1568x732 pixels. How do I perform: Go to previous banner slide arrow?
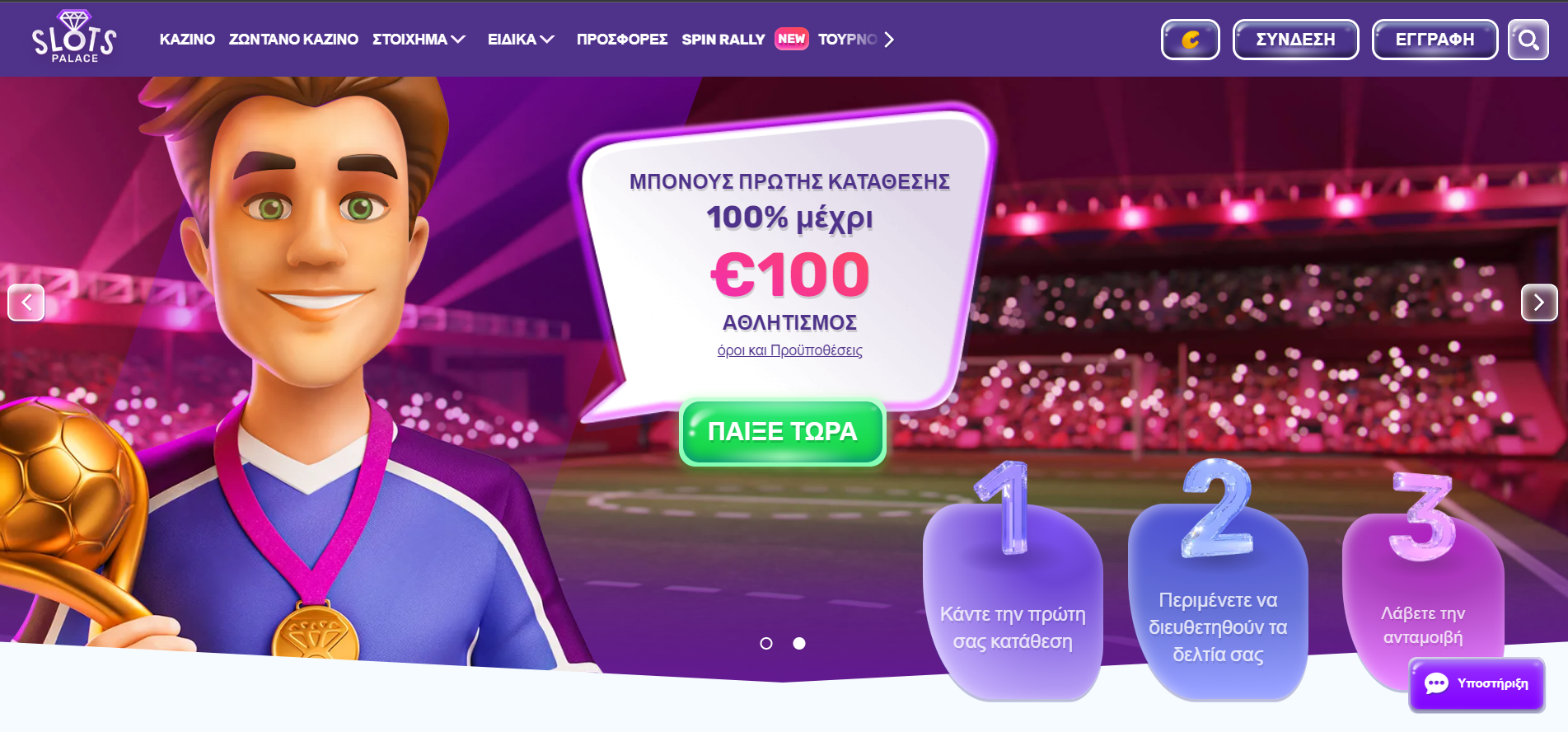pyautogui.click(x=26, y=303)
